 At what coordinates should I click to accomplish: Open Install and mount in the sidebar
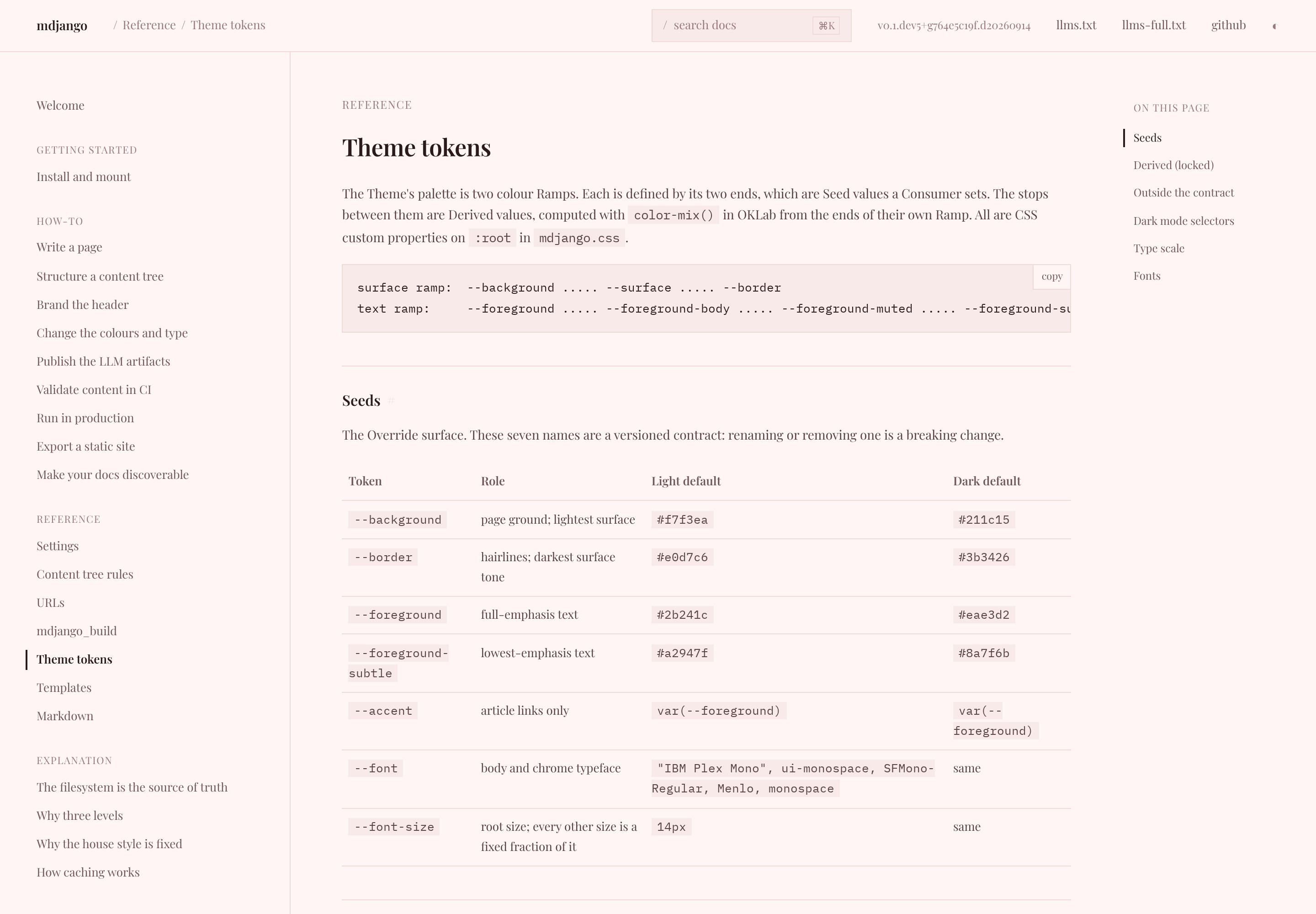84,176
